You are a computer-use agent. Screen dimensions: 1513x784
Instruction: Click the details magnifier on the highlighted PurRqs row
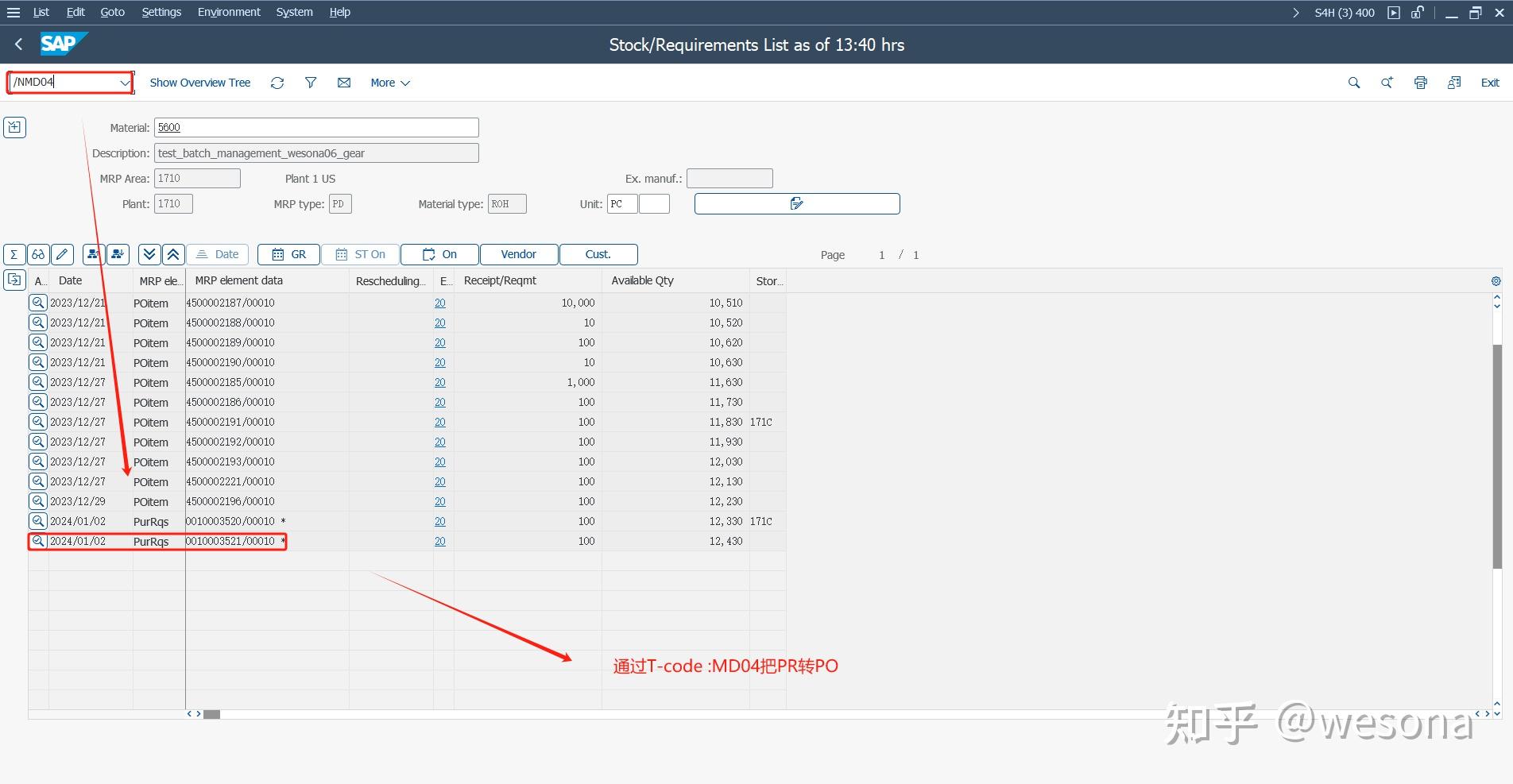pos(37,541)
